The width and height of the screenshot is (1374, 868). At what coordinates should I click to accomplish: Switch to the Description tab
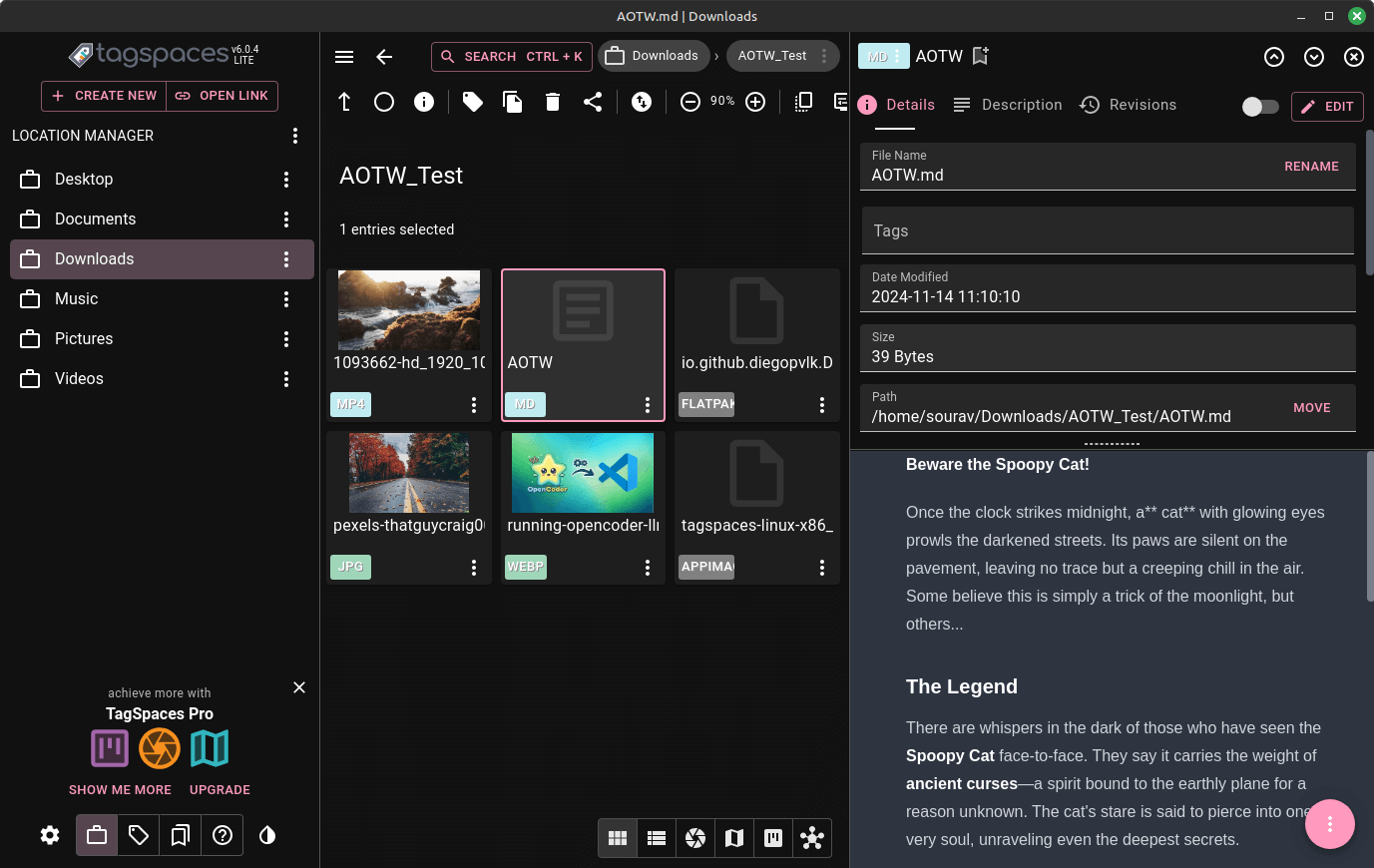click(1021, 104)
